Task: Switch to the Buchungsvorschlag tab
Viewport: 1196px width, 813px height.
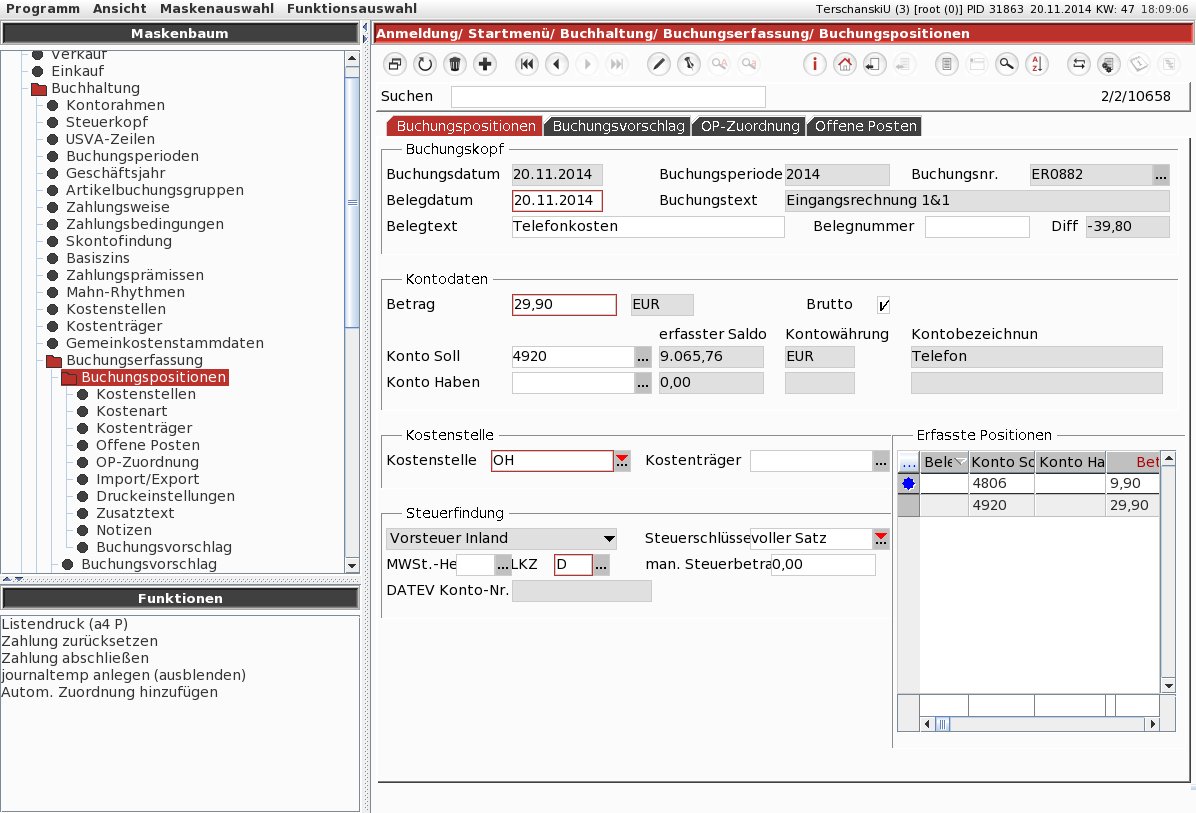Action: point(618,126)
